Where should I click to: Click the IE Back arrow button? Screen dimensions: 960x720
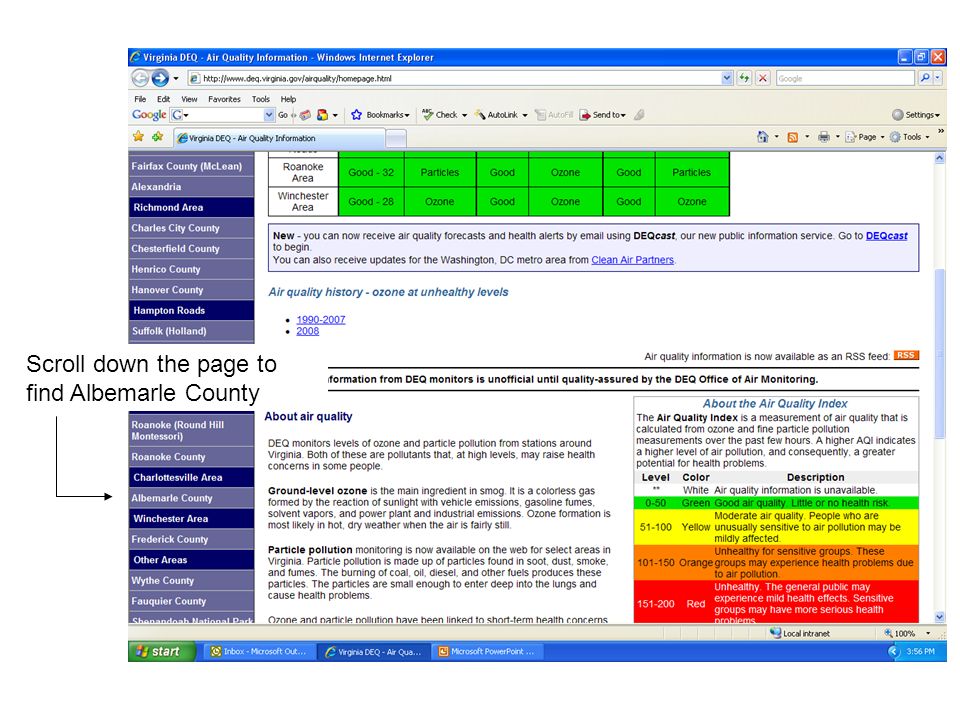[x=140, y=78]
